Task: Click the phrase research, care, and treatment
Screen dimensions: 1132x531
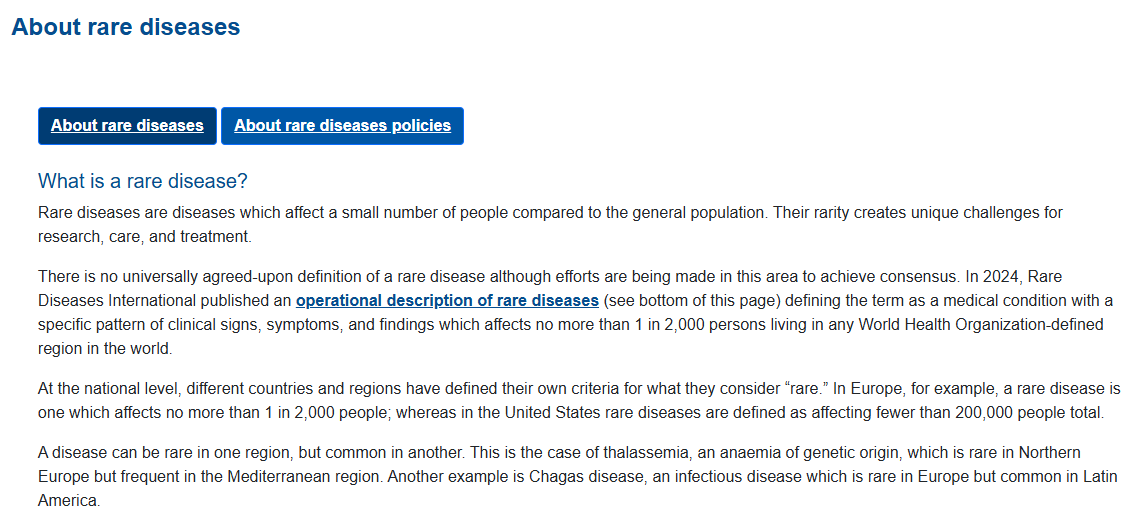Action: click(x=144, y=237)
